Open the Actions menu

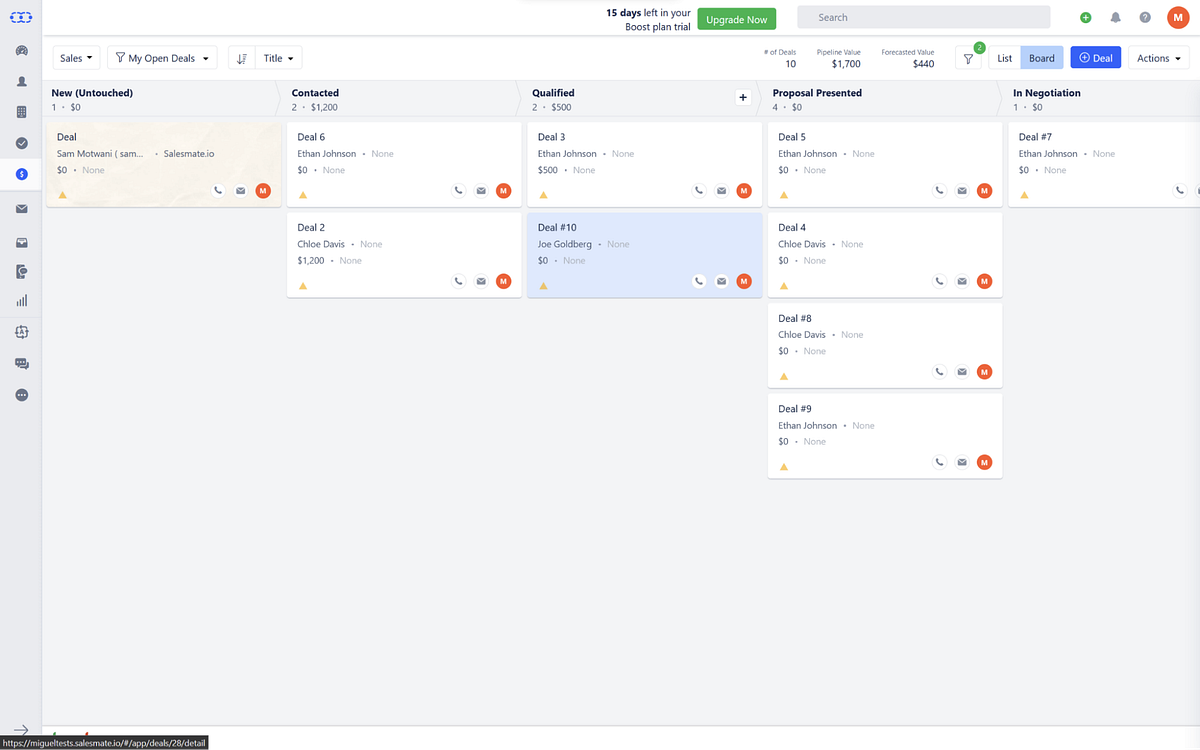point(1157,57)
